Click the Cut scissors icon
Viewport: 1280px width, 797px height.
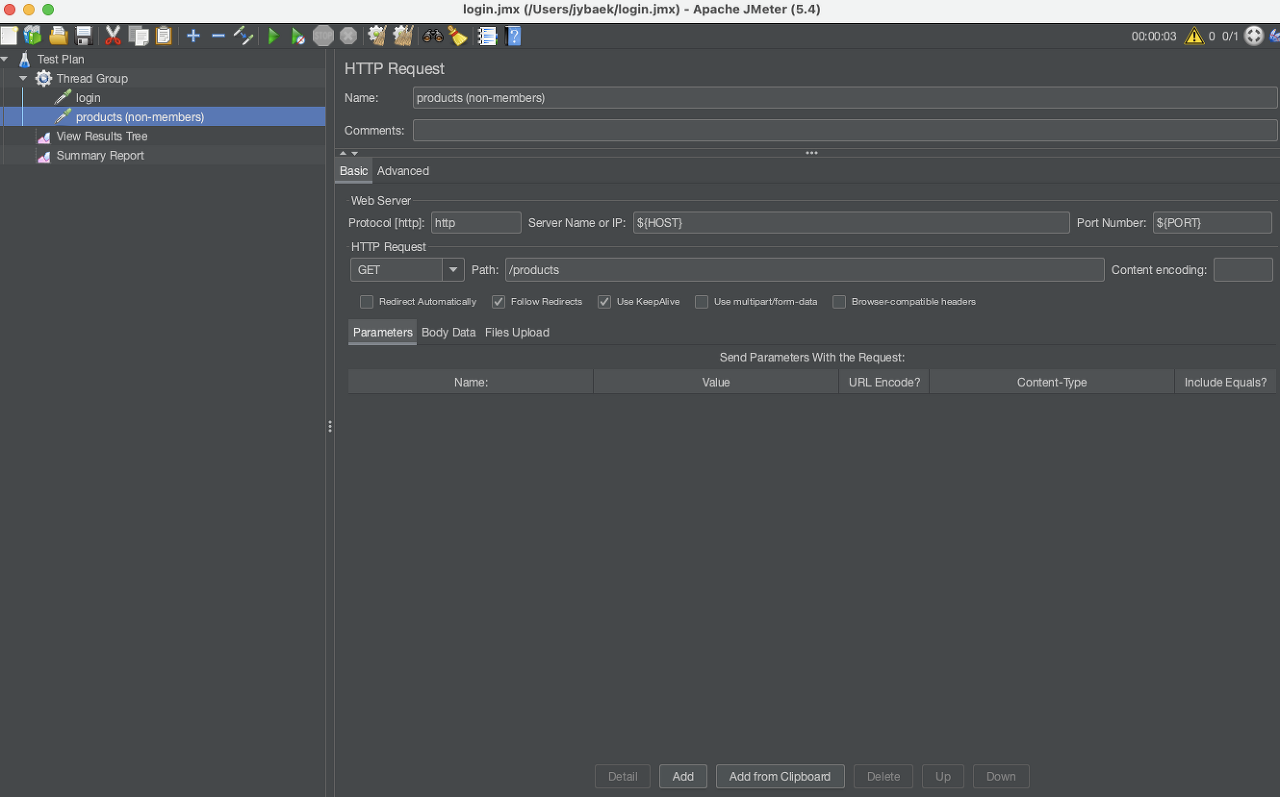click(113, 36)
